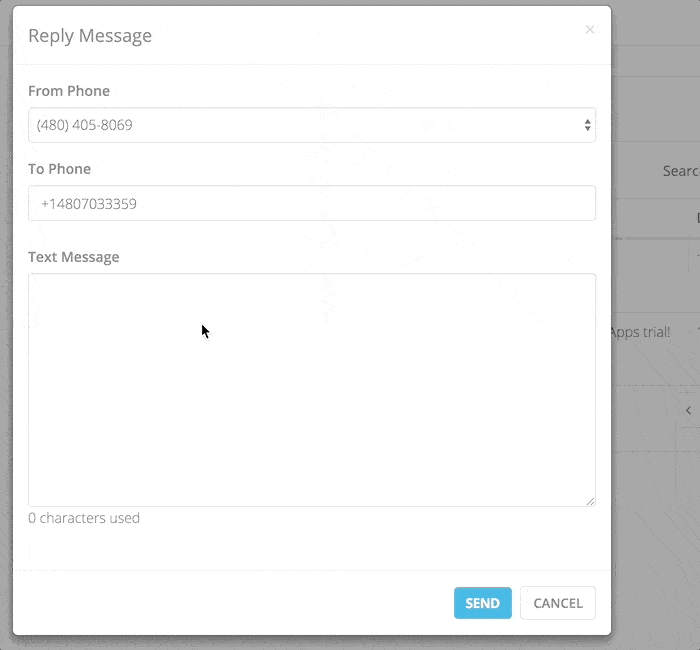Click the SEND button
Image resolution: width=700 pixels, height=650 pixels.
483,603
